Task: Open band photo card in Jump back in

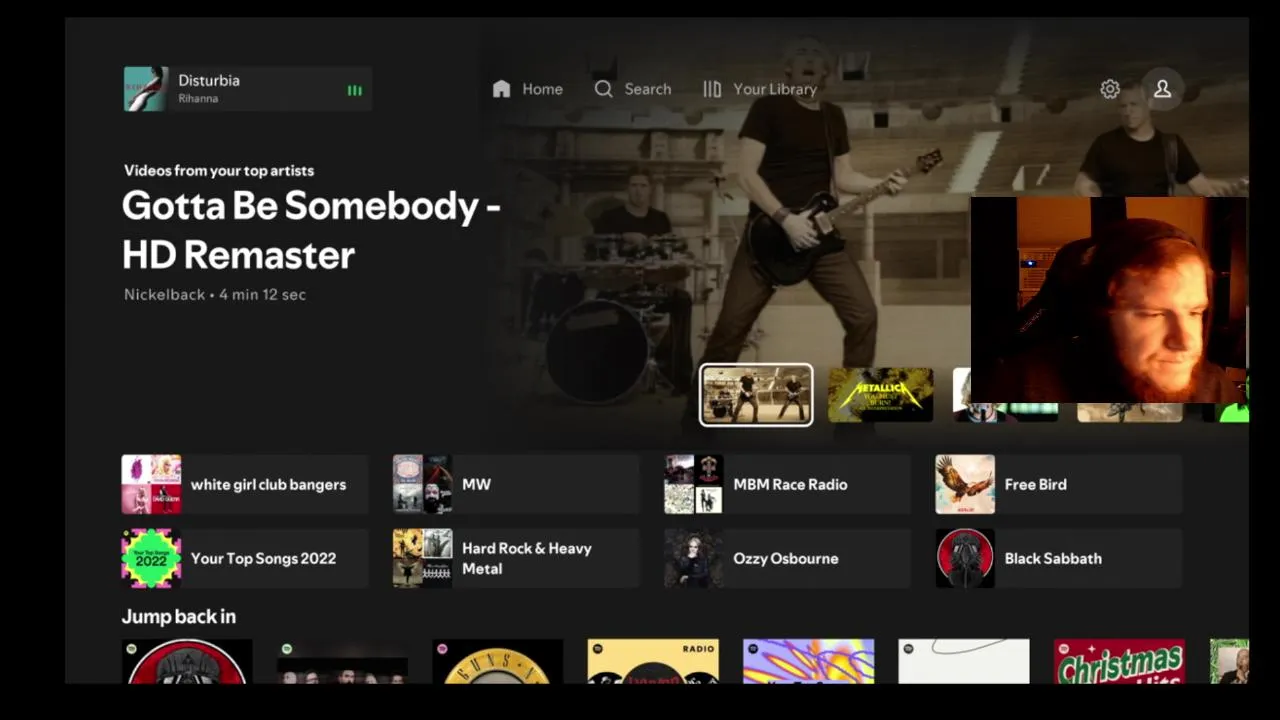Action: click(x=342, y=661)
